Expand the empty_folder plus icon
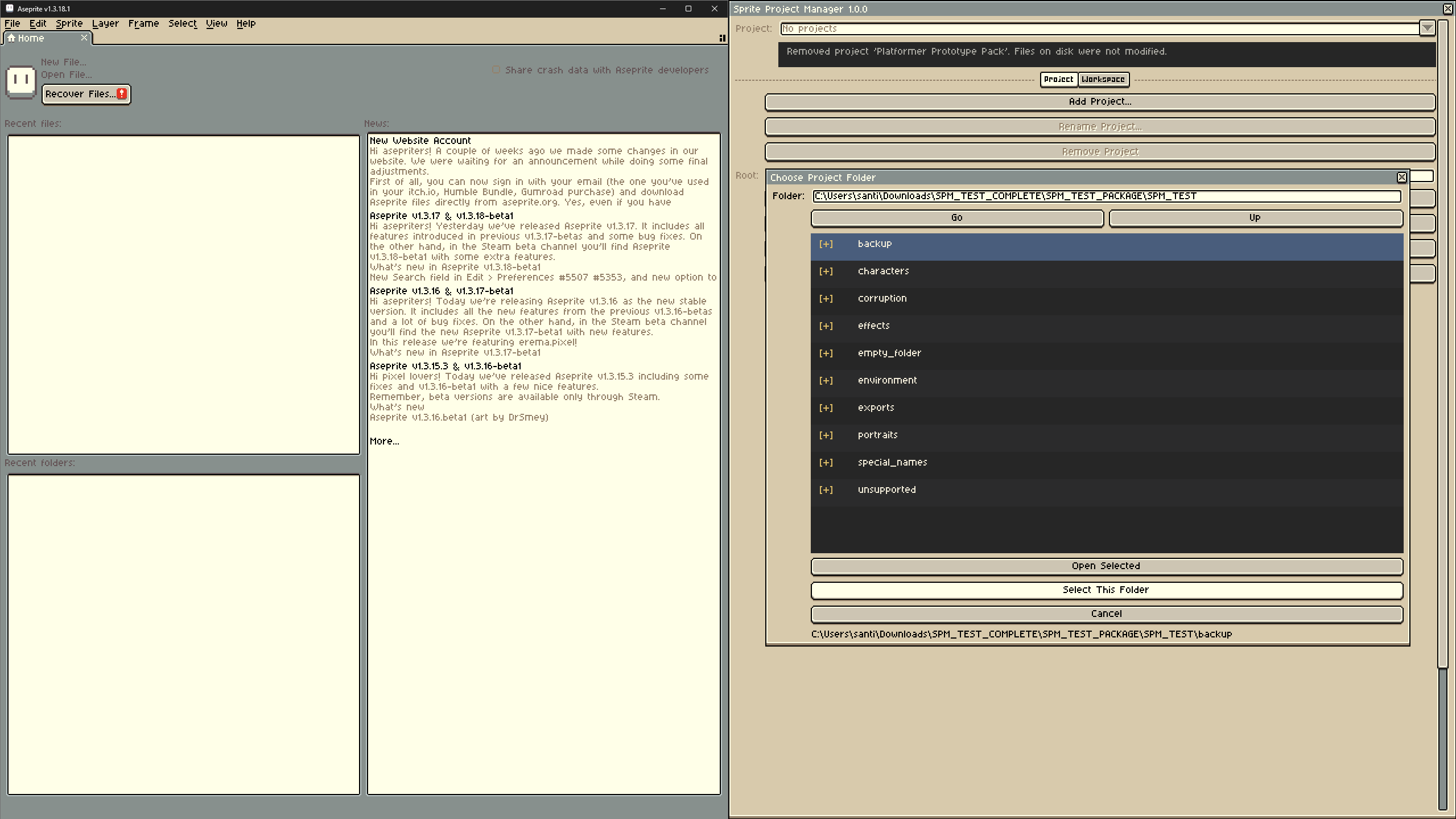This screenshot has width=1456, height=819. point(826,353)
